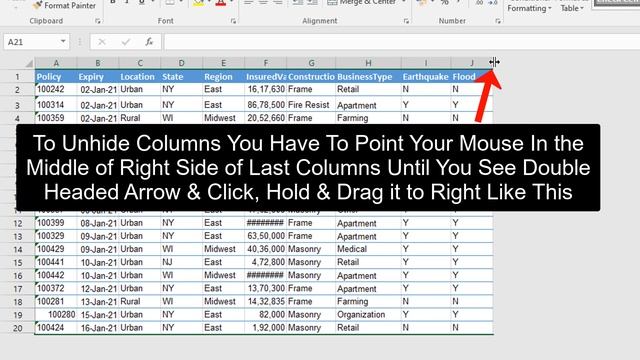Click the Expiry header cell
The image size is (640, 360).
click(98, 77)
